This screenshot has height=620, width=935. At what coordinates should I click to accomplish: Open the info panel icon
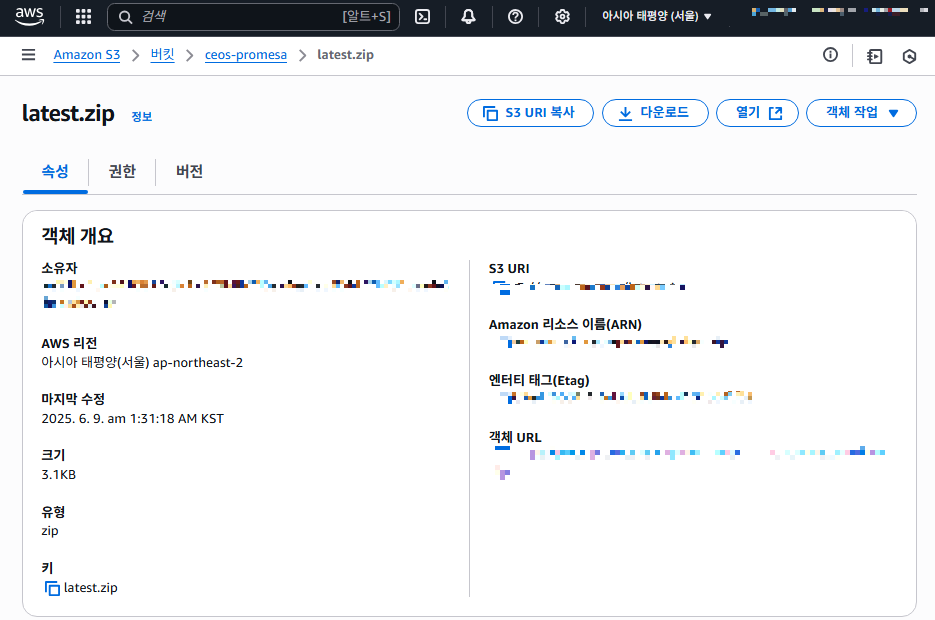830,55
